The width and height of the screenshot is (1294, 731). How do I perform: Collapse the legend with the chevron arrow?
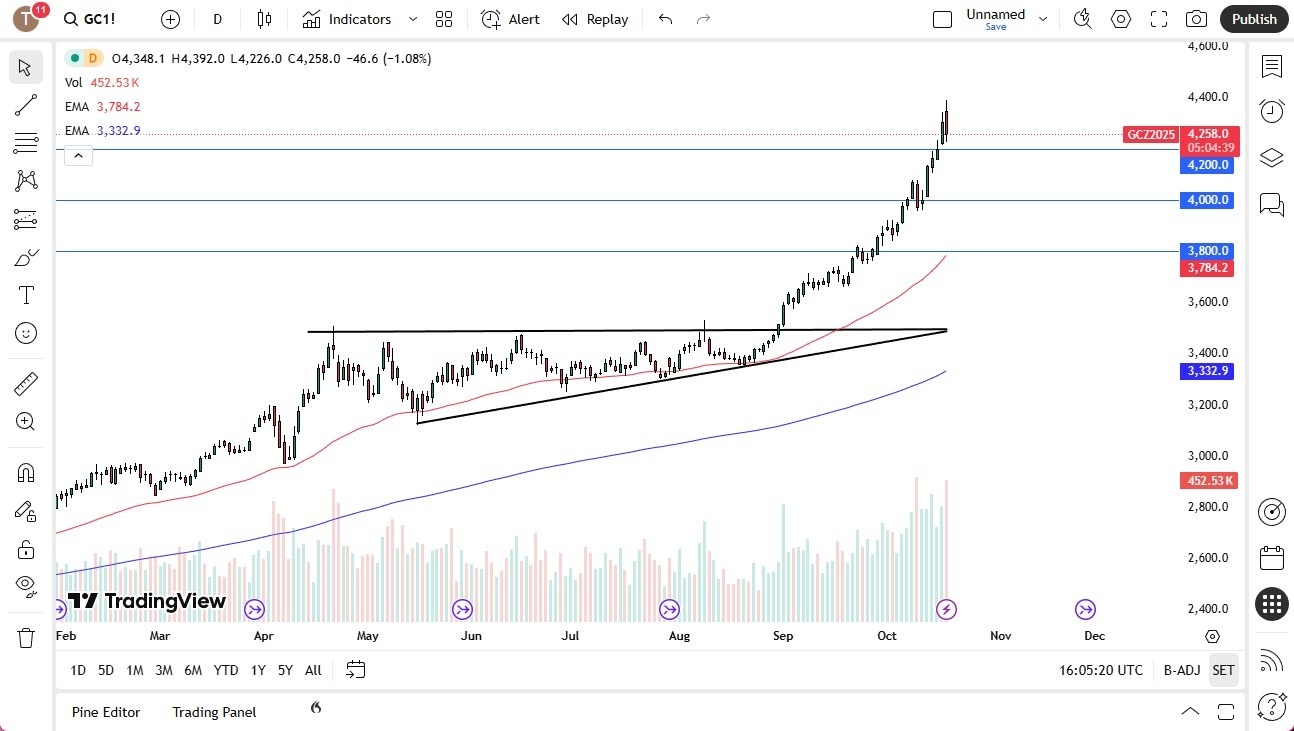pyautogui.click(x=78, y=155)
